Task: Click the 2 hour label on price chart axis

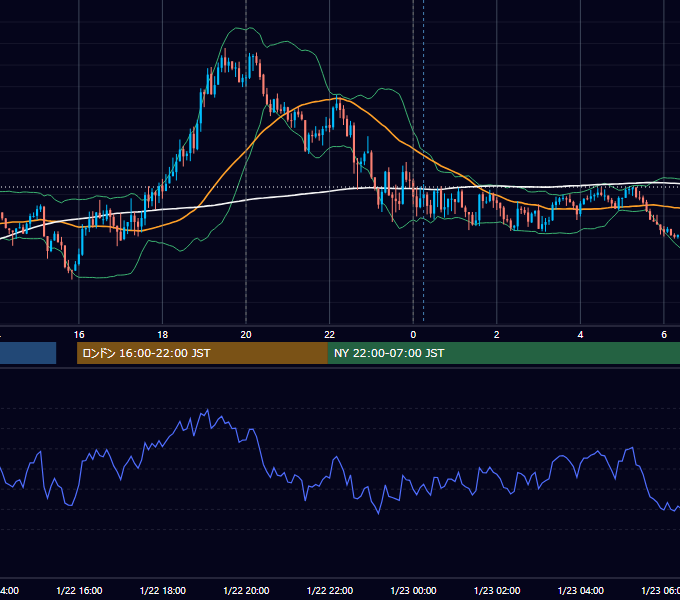Action: tap(497, 335)
